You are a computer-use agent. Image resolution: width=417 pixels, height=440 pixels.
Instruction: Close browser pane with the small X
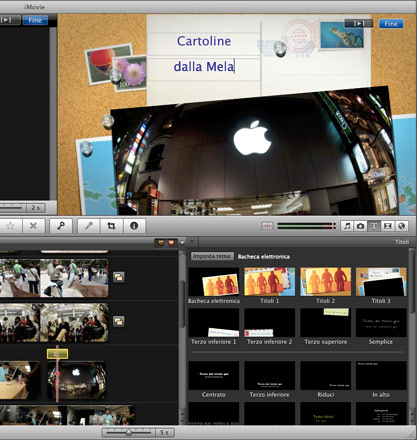[x=192, y=242]
